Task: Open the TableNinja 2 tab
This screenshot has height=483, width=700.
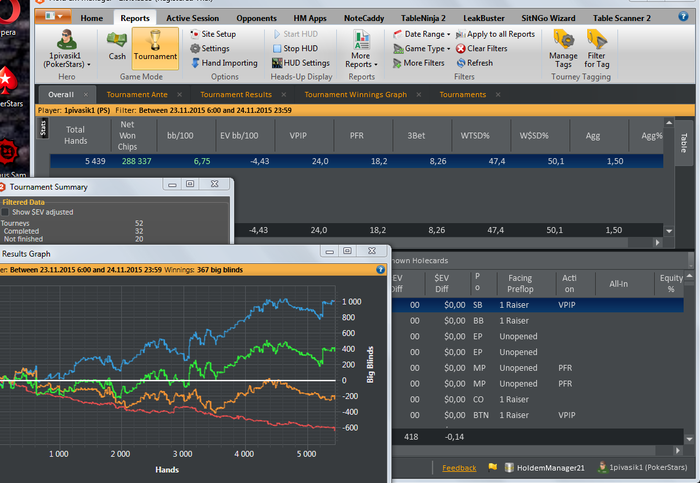Action: coord(423,18)
